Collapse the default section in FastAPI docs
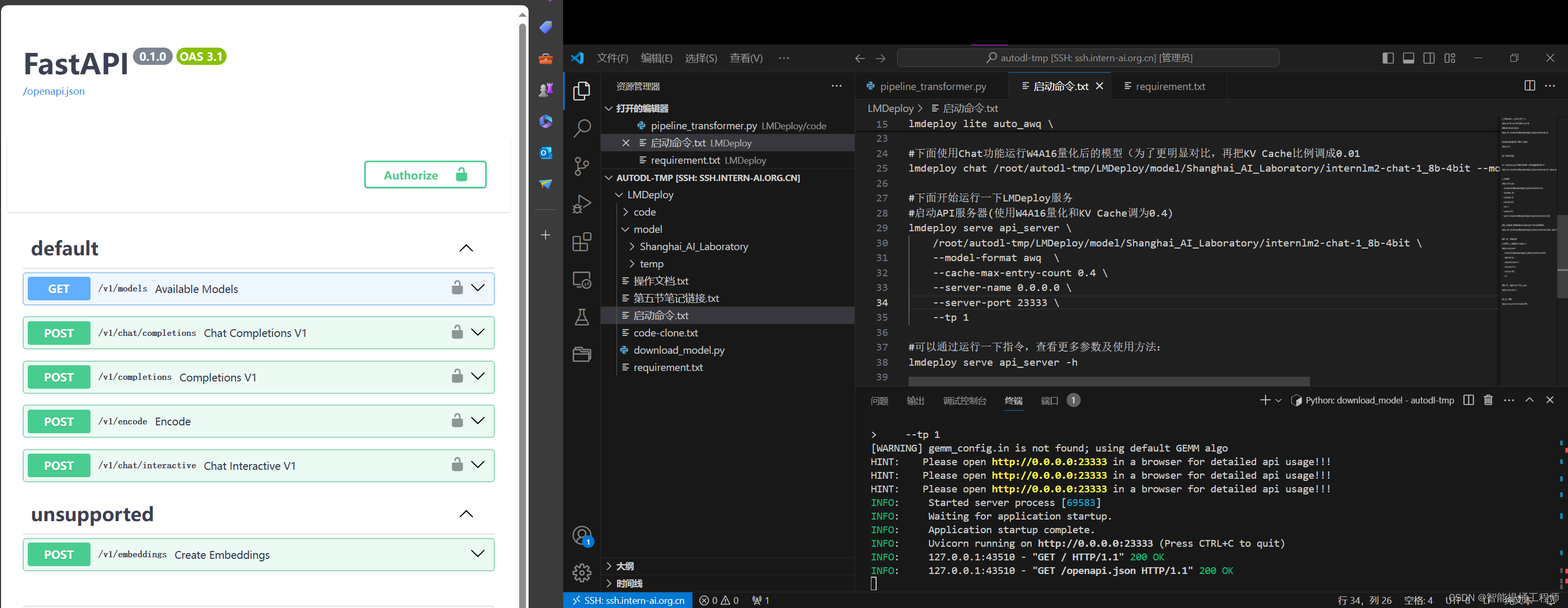1568x608 pixels. click(x=466, y=247)
